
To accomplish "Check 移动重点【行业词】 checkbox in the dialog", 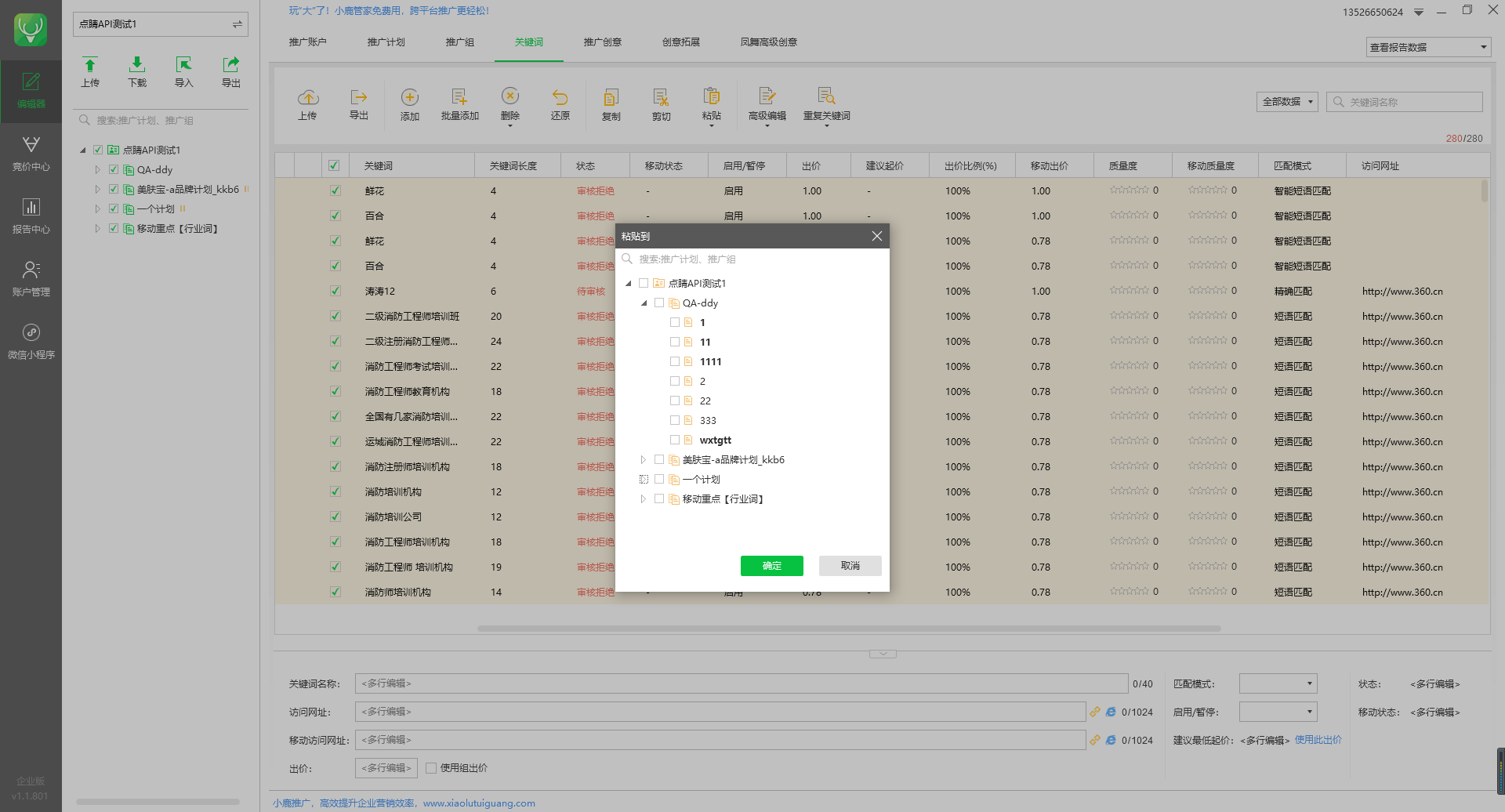I will (659, 498).
